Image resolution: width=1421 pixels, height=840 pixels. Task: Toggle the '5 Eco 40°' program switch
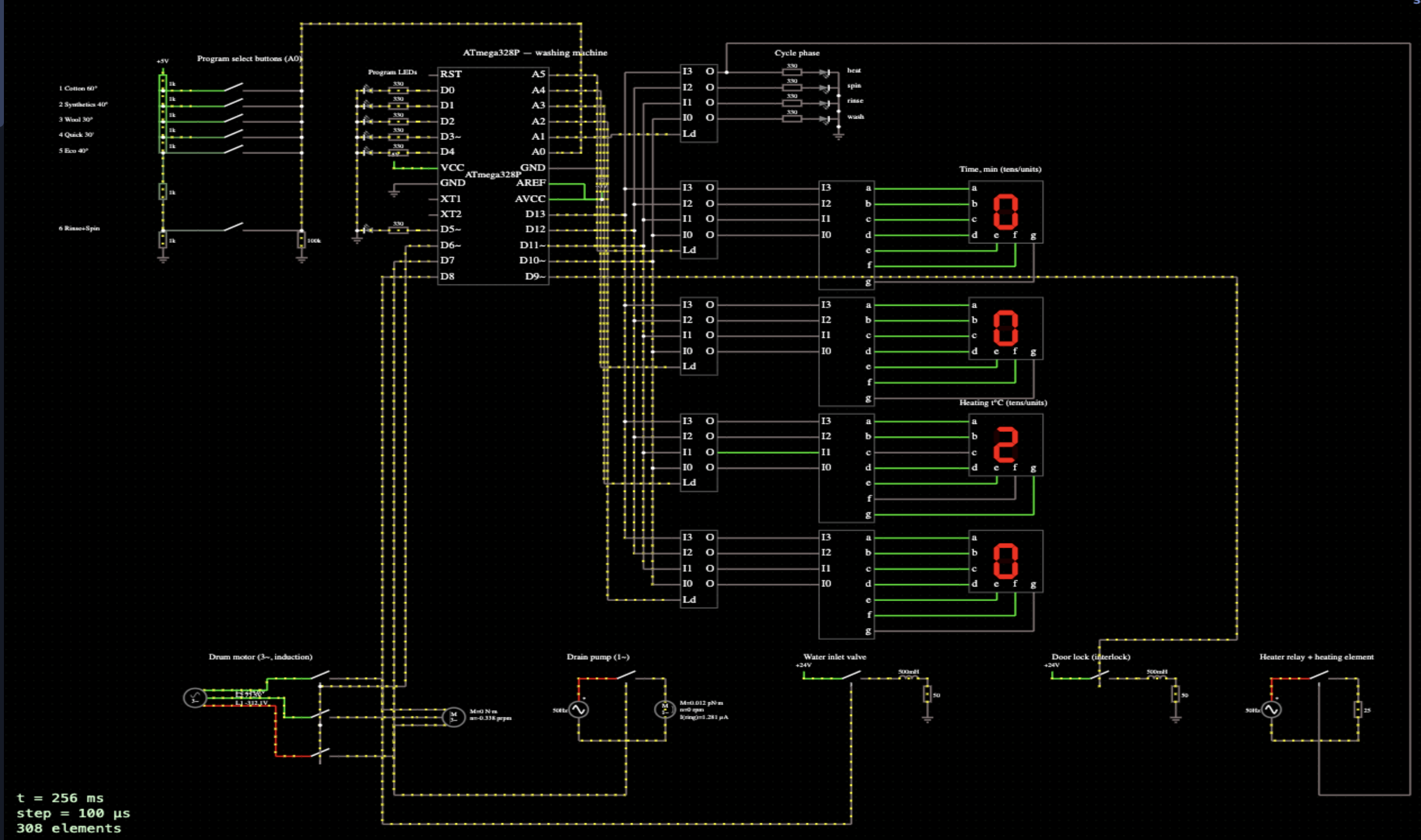pos(233,150)
